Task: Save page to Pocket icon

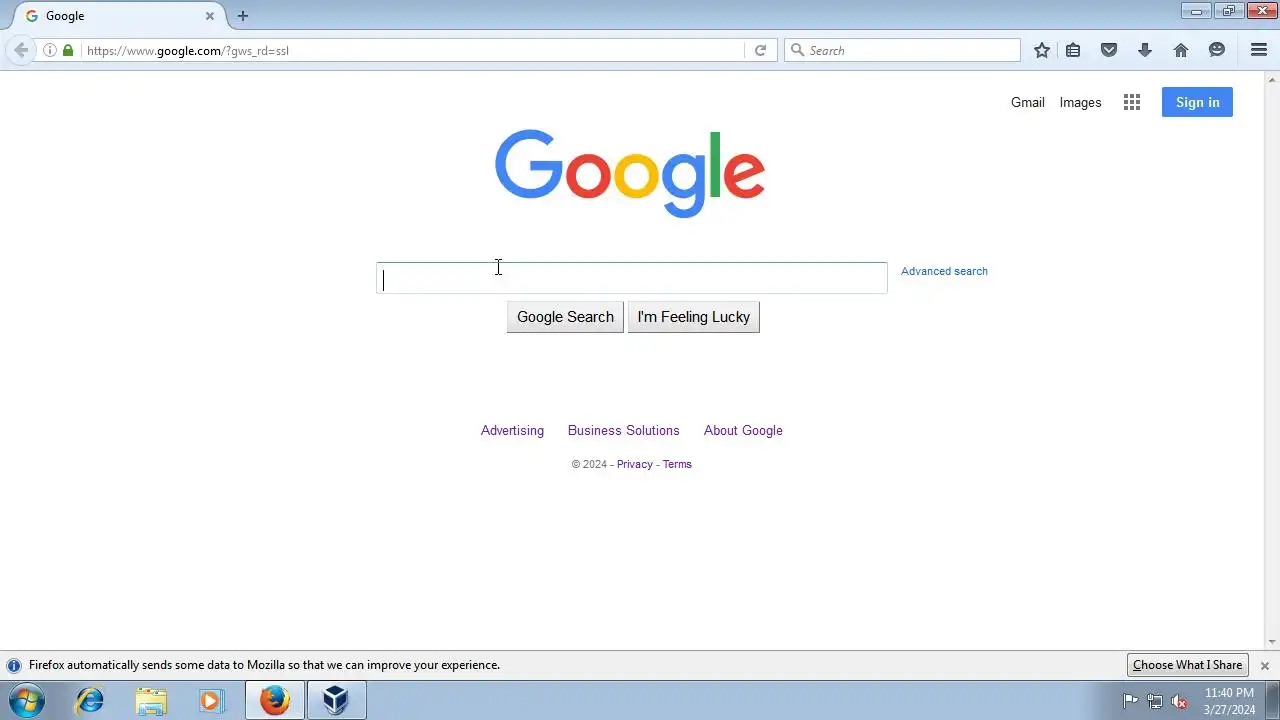Action: (1109, 50)
